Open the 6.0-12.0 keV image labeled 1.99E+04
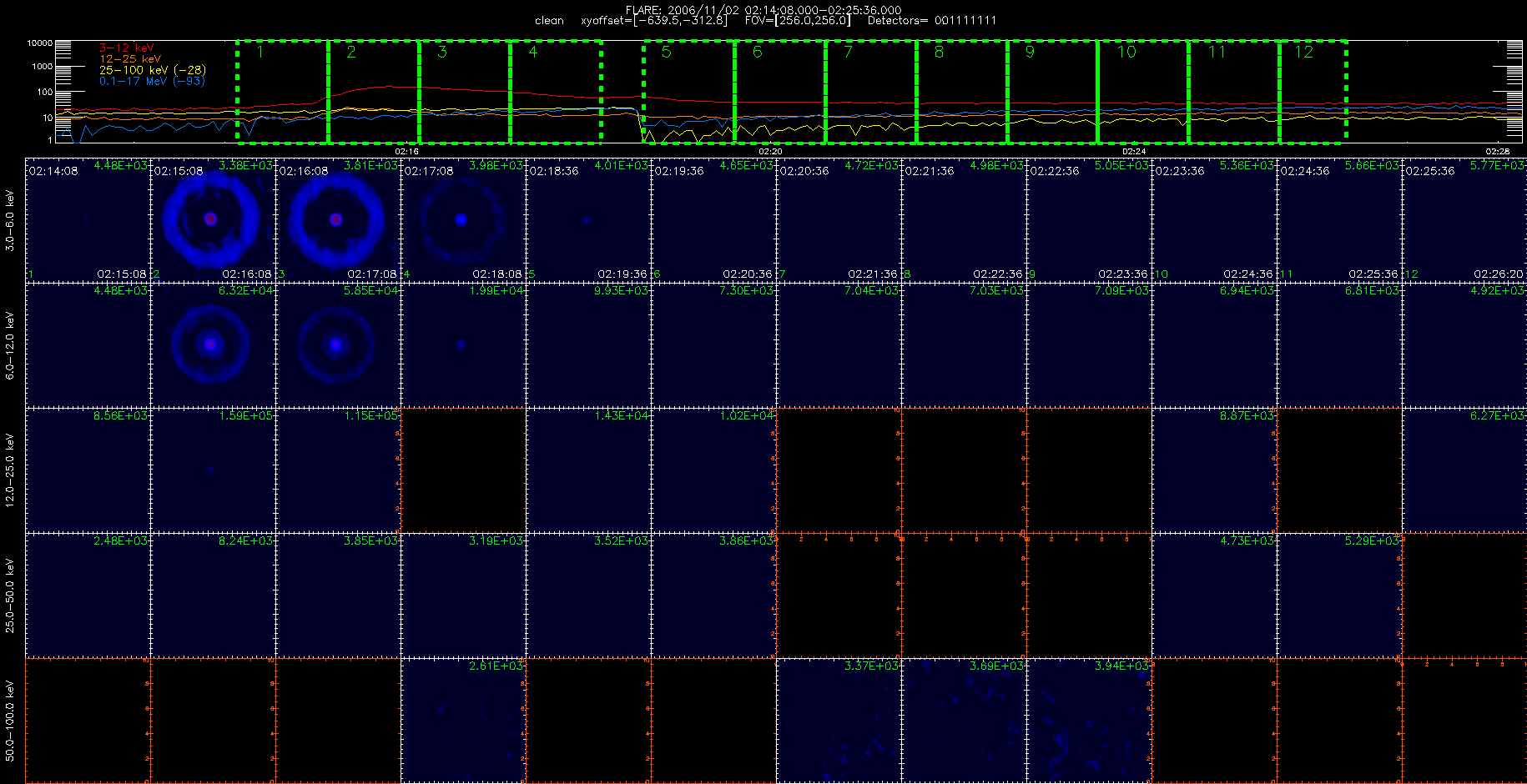Image resolution: width=1527 pixels, height=784 pixels. tap(463, 344)
